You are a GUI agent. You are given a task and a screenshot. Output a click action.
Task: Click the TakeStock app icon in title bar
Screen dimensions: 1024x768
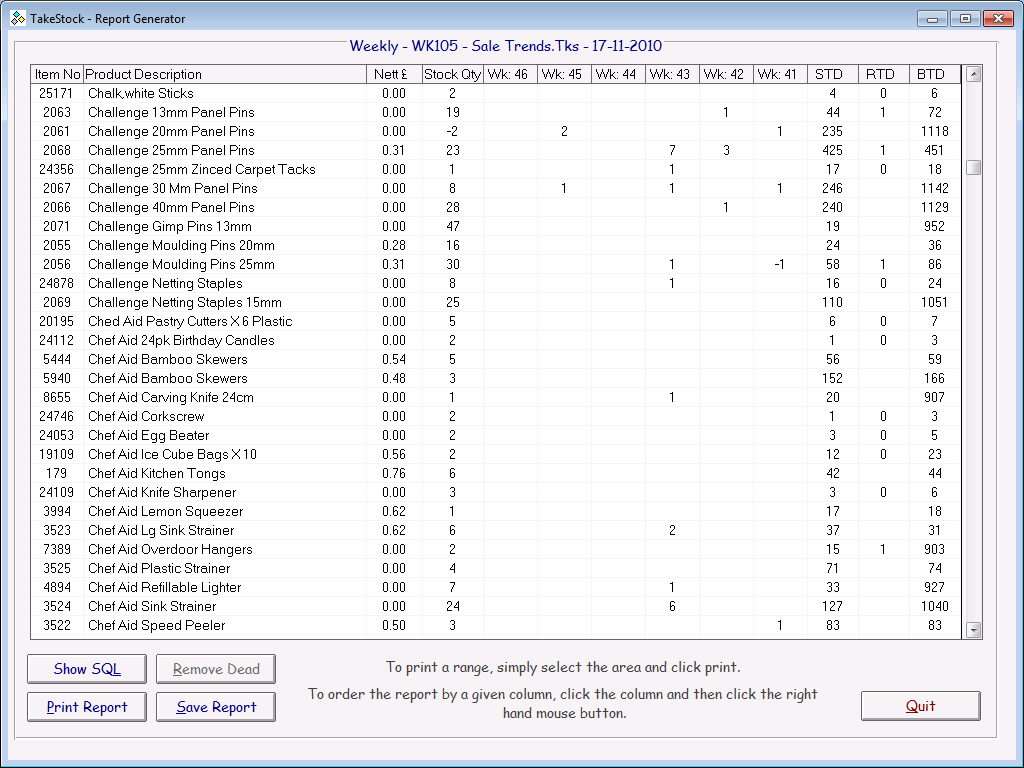pos(18,18)
